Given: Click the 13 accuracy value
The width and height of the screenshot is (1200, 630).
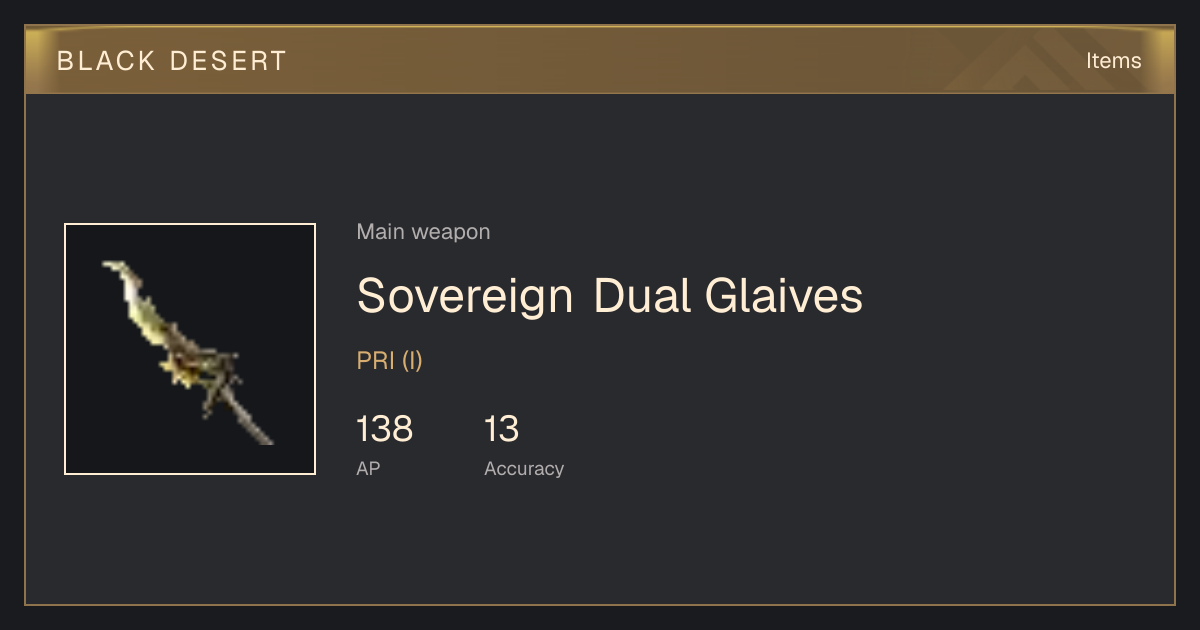Looking at the screenshot, I should [x=501, y=429].
